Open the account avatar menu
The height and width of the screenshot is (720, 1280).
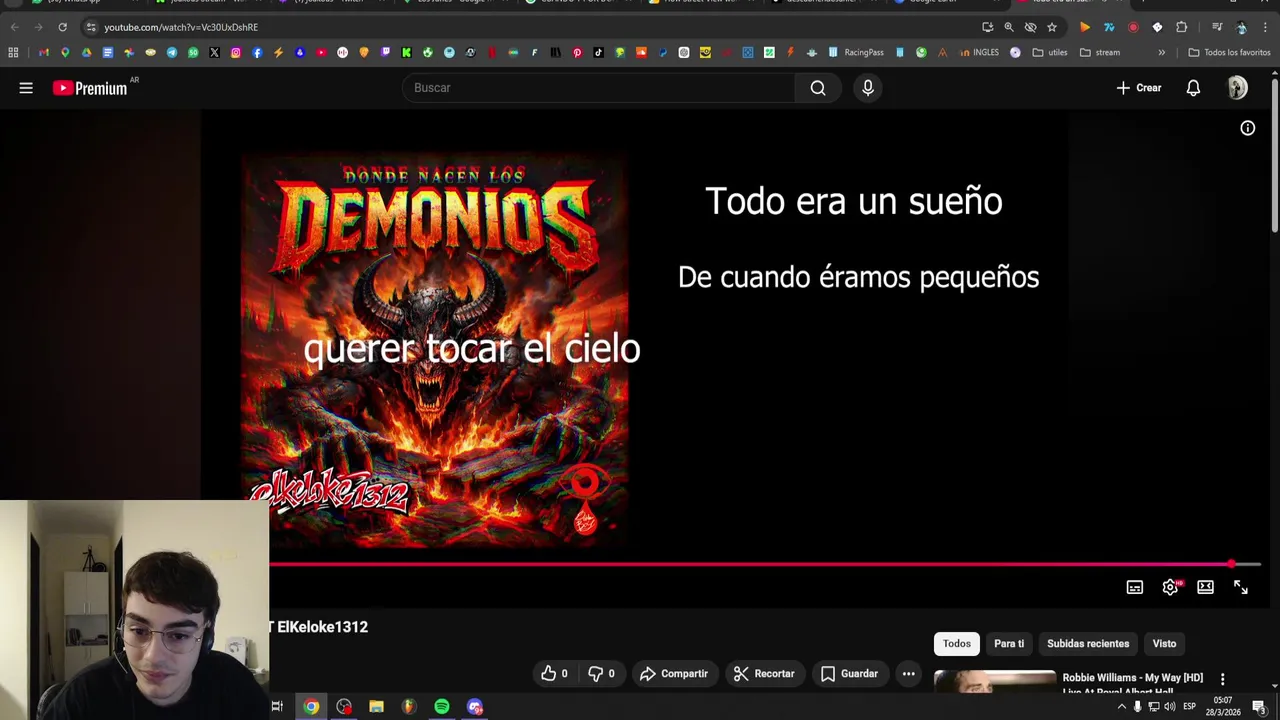click(x=1238, y=88)
